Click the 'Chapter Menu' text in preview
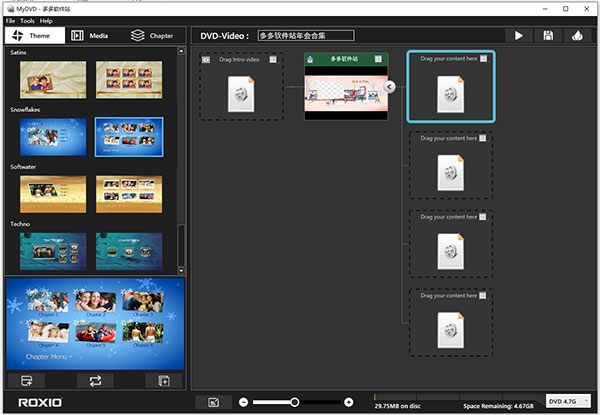The height and width of the screenshot is (415, 600). coord(46,356)
